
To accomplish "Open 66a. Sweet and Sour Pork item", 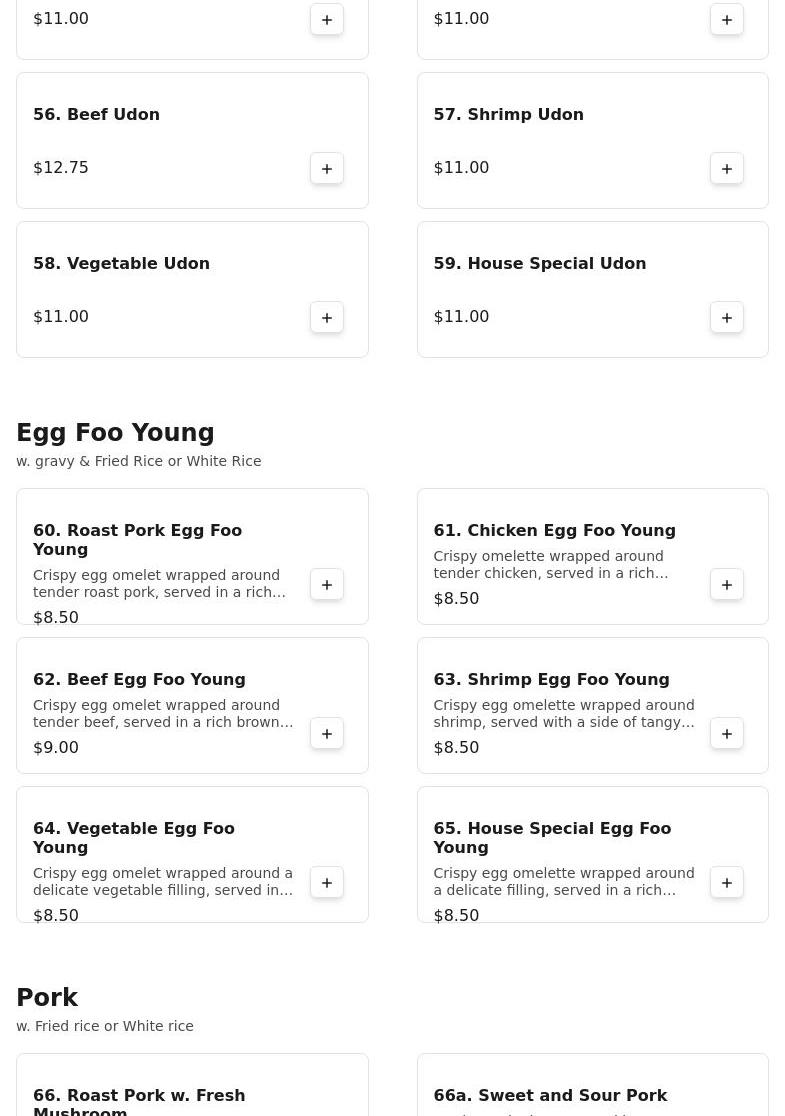I will tap(550, 1096).
